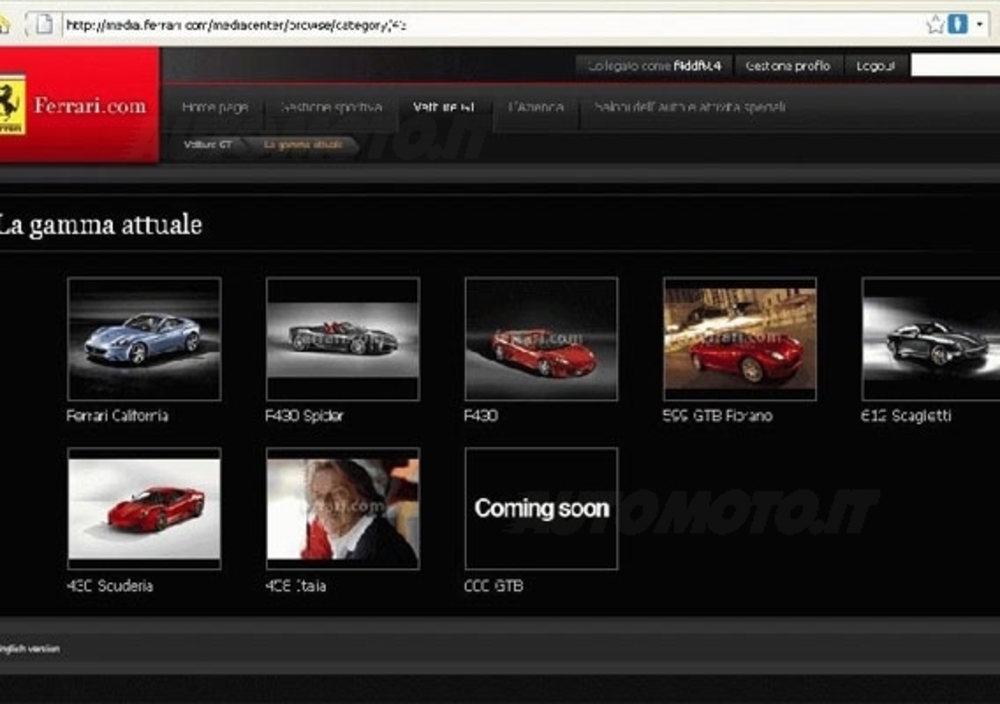Open the Home page menu item
The image size is (1000, 704).
pyautogui.click(x=215, y=107)
